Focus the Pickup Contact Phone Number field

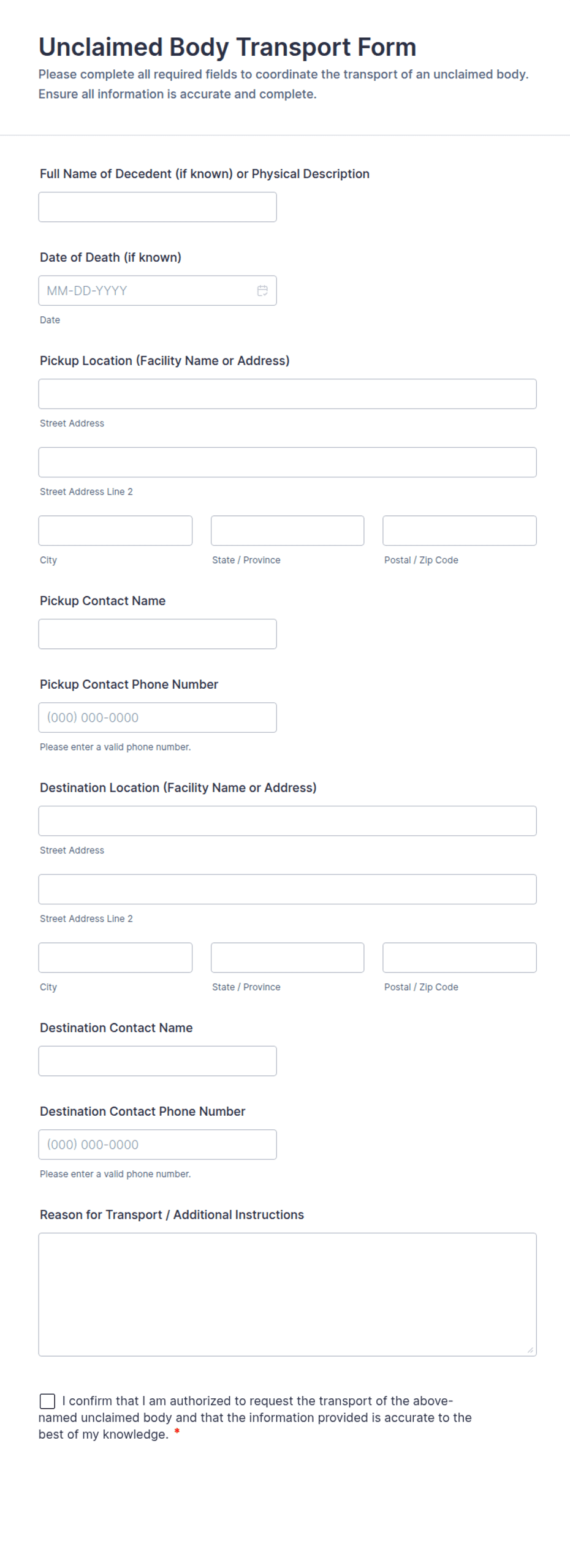coord(158,718)
